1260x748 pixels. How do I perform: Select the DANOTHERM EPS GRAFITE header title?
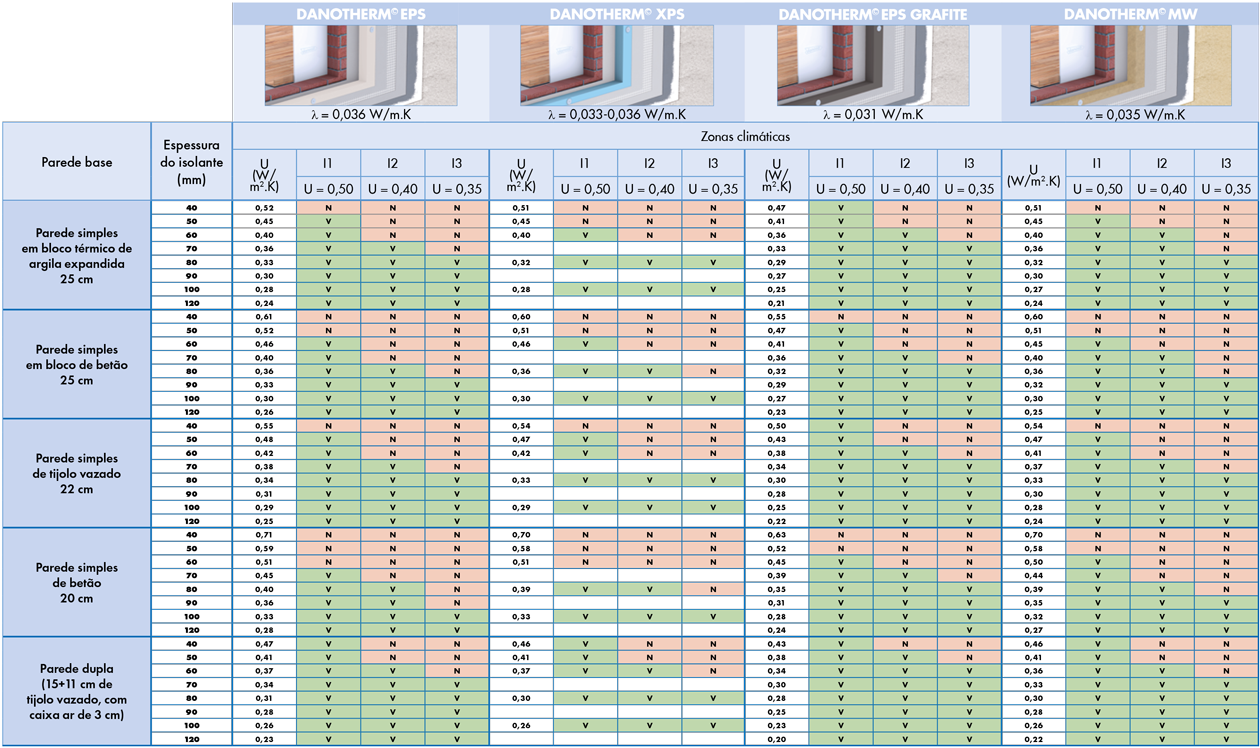(873, 14)
